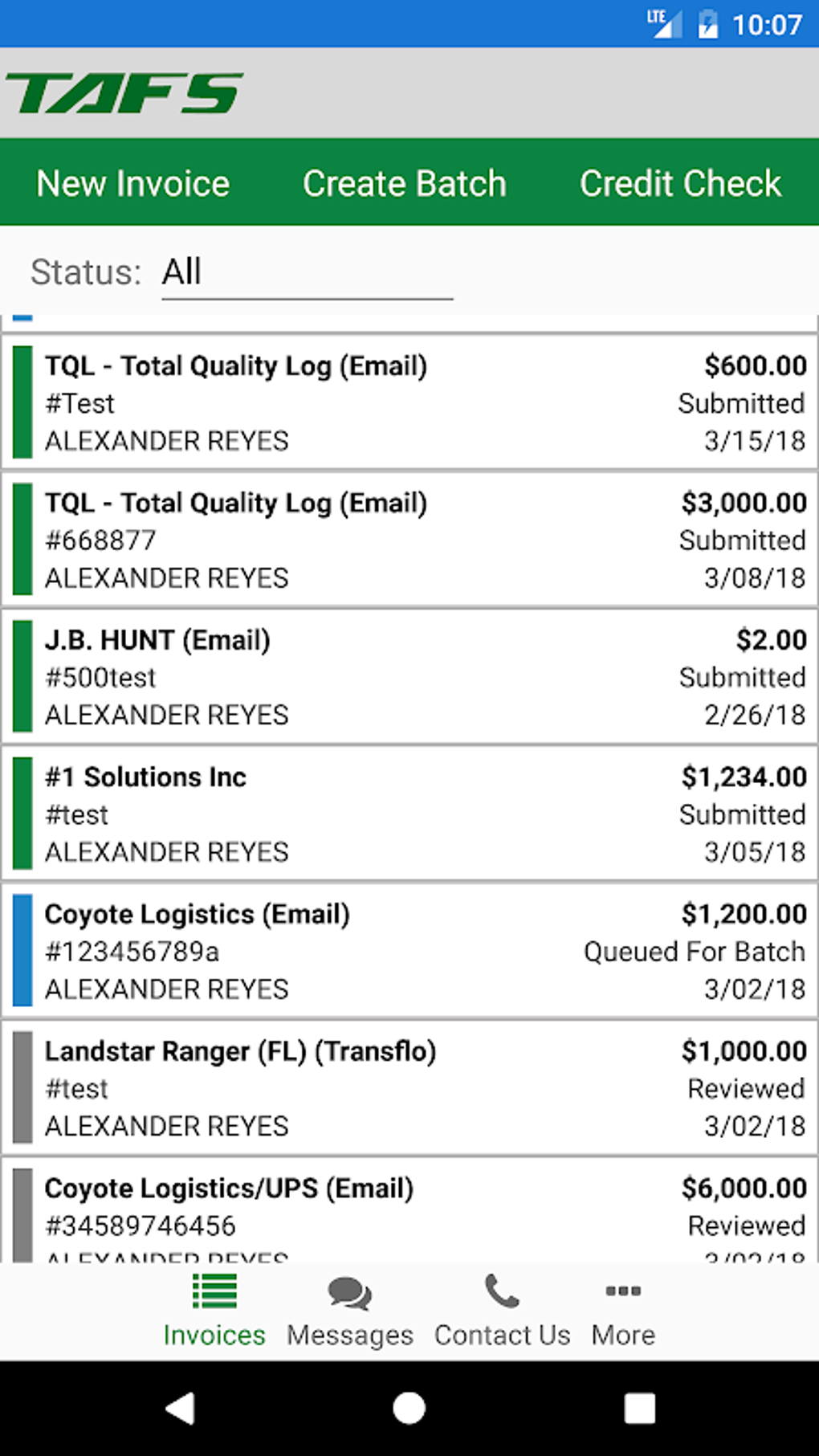Open Coyote Logistics invoice queued for batch

pos(409,951)
